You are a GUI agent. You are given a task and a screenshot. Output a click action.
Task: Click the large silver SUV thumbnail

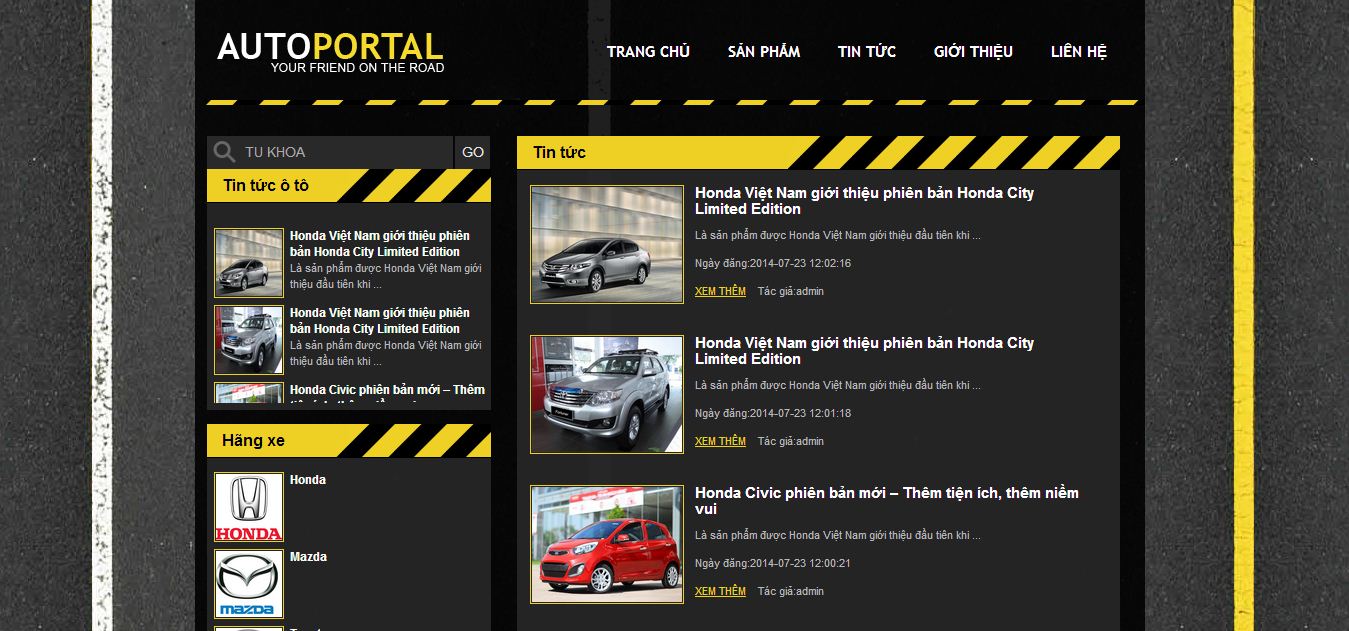click(x=607, y=394)
